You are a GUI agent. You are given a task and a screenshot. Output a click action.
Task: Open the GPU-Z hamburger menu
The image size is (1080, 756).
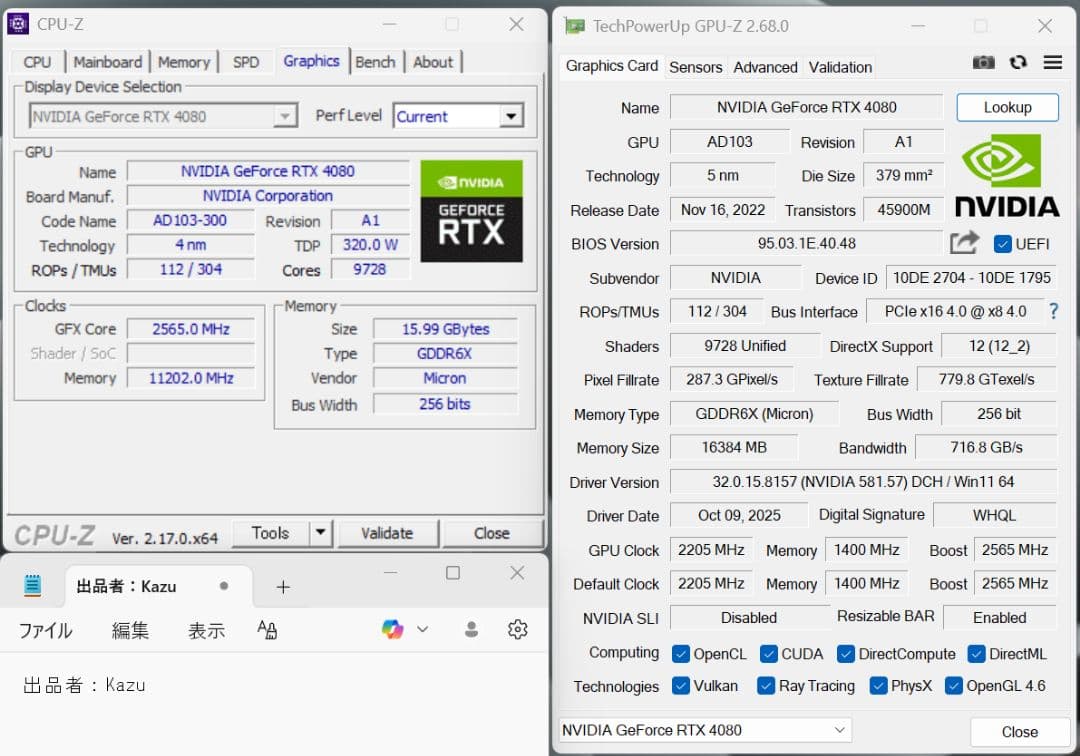coord(1052,62)
